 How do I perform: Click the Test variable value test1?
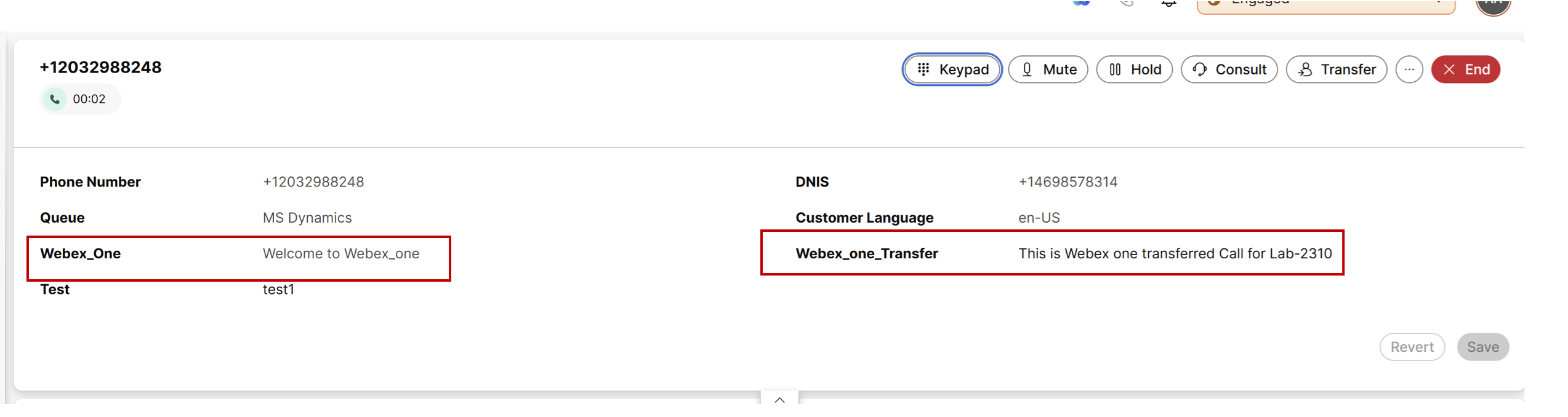point(278,290)
